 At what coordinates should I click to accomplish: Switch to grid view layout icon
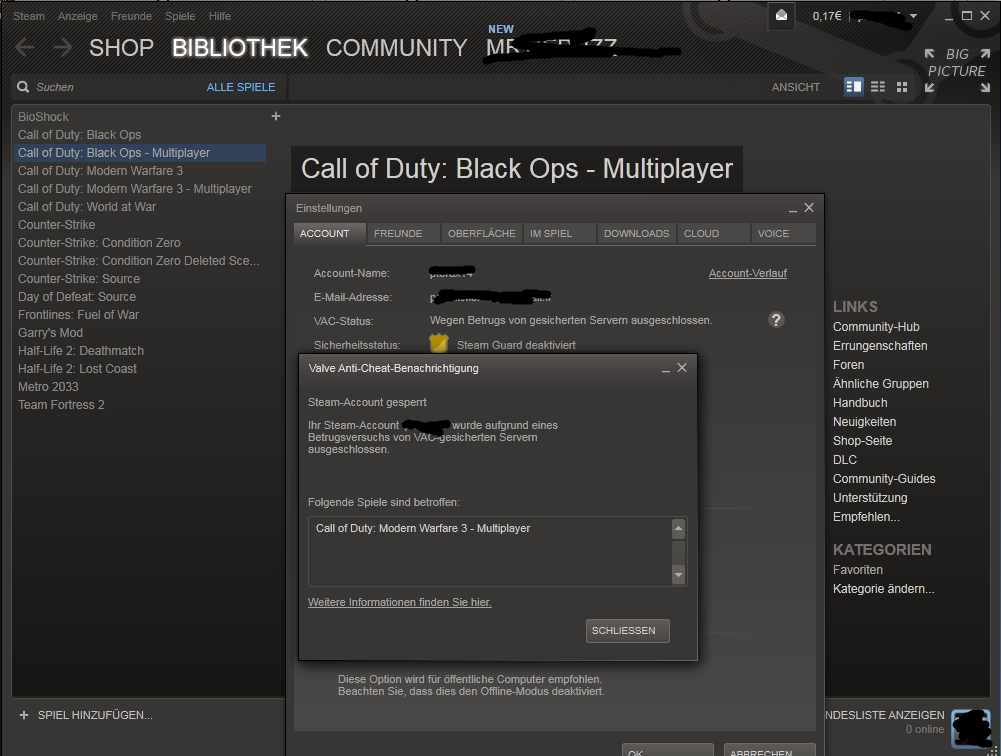click(901, 87)
